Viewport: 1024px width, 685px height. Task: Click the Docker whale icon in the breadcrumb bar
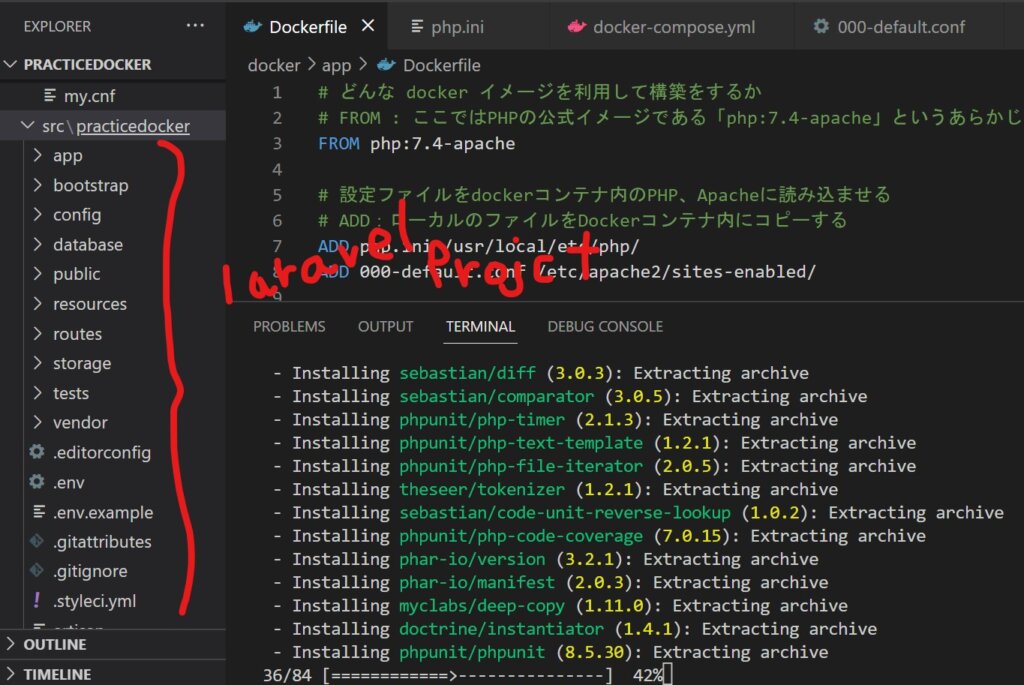click(x=385, y=65)
